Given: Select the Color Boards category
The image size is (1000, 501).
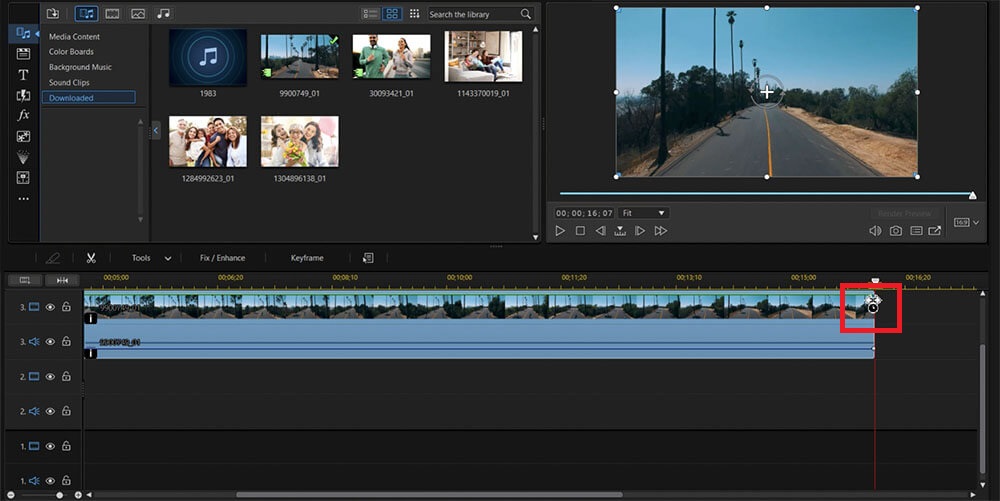Looking at the screenshot, I should coord(71,52).
